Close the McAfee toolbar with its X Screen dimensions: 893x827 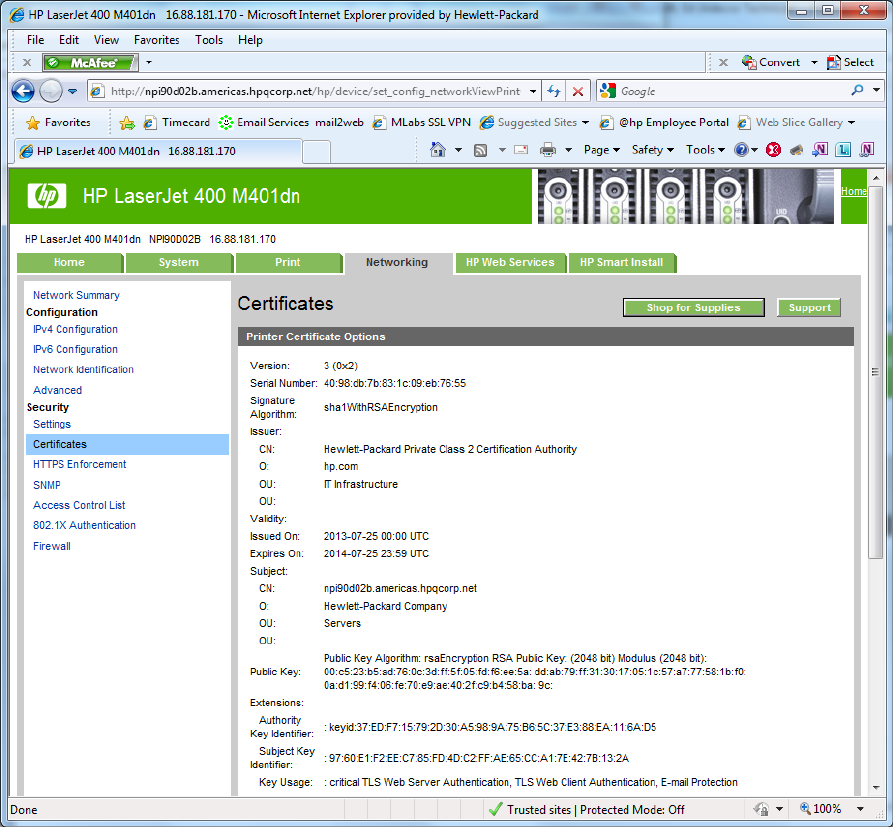point(27,63)
